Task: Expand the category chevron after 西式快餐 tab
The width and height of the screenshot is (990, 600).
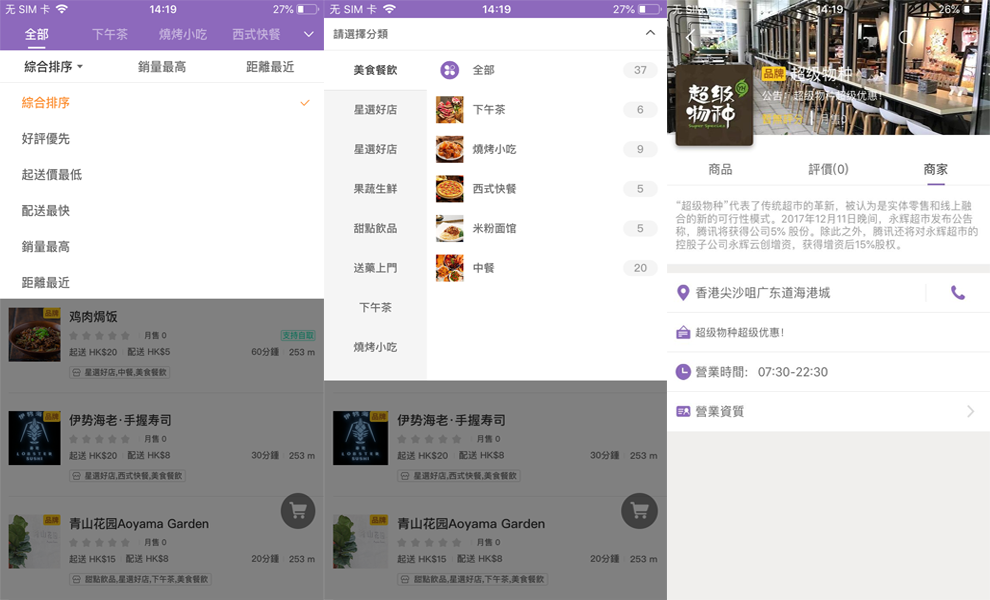Action: click(x=309, y=34)
